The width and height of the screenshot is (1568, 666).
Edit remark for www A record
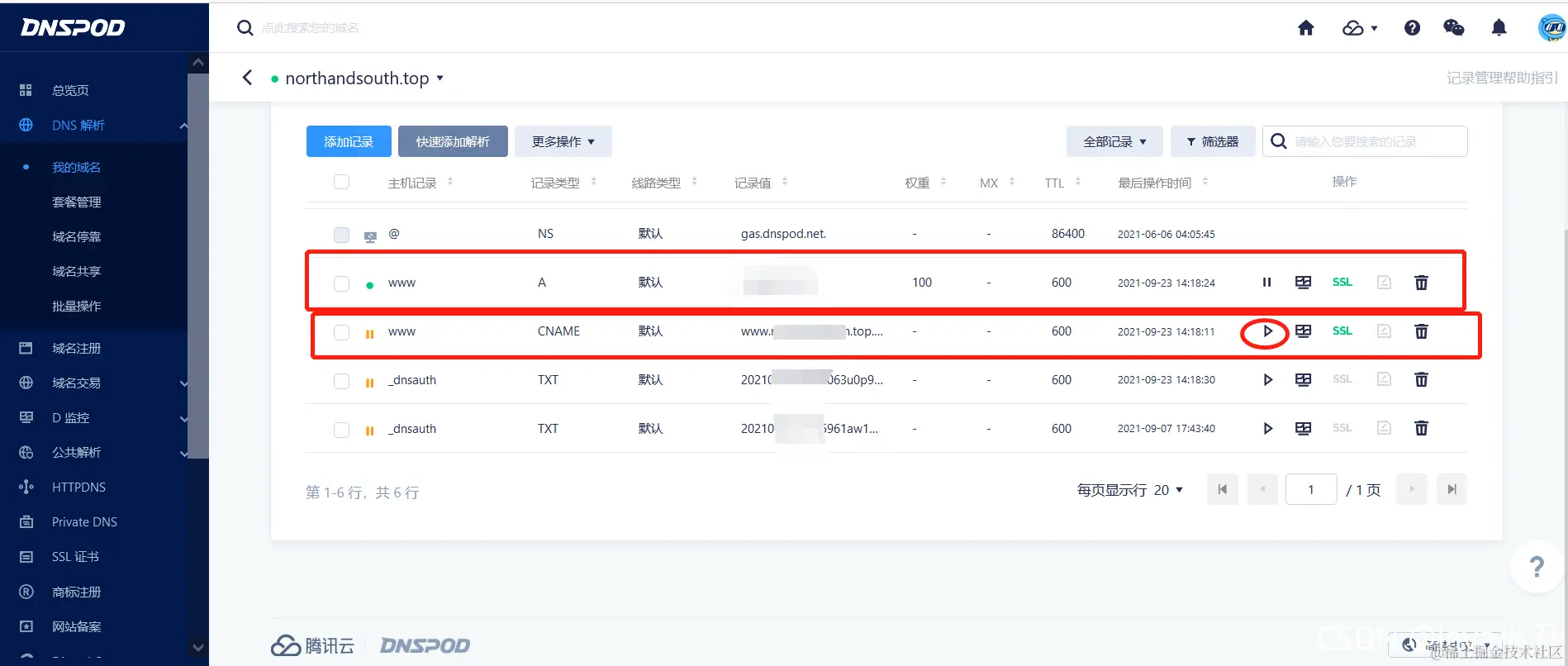pos(1384,283)
